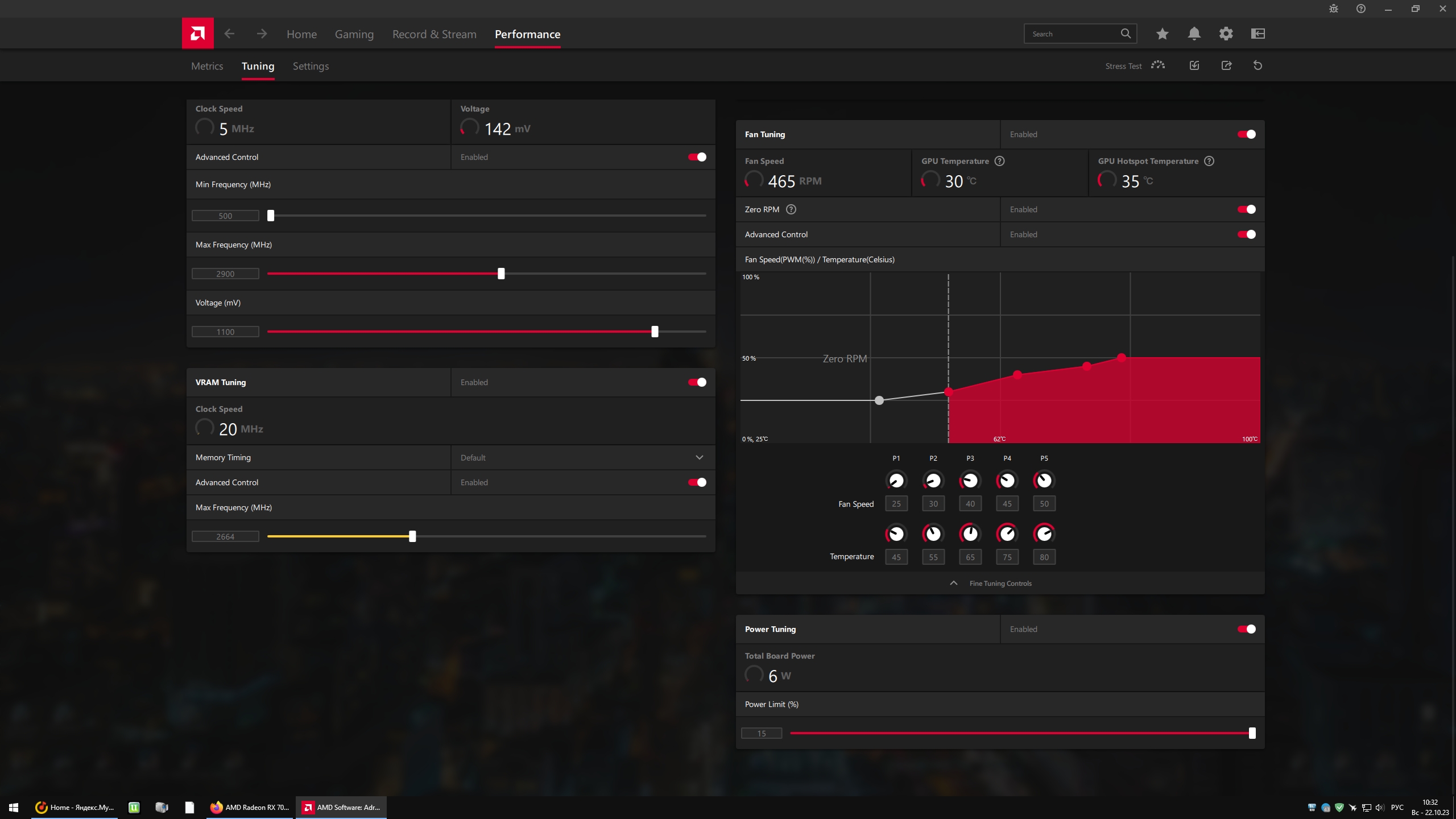Click the AMD logo home icon
Viewport: 1456px width, 819px height.
(x=197, y=34)
